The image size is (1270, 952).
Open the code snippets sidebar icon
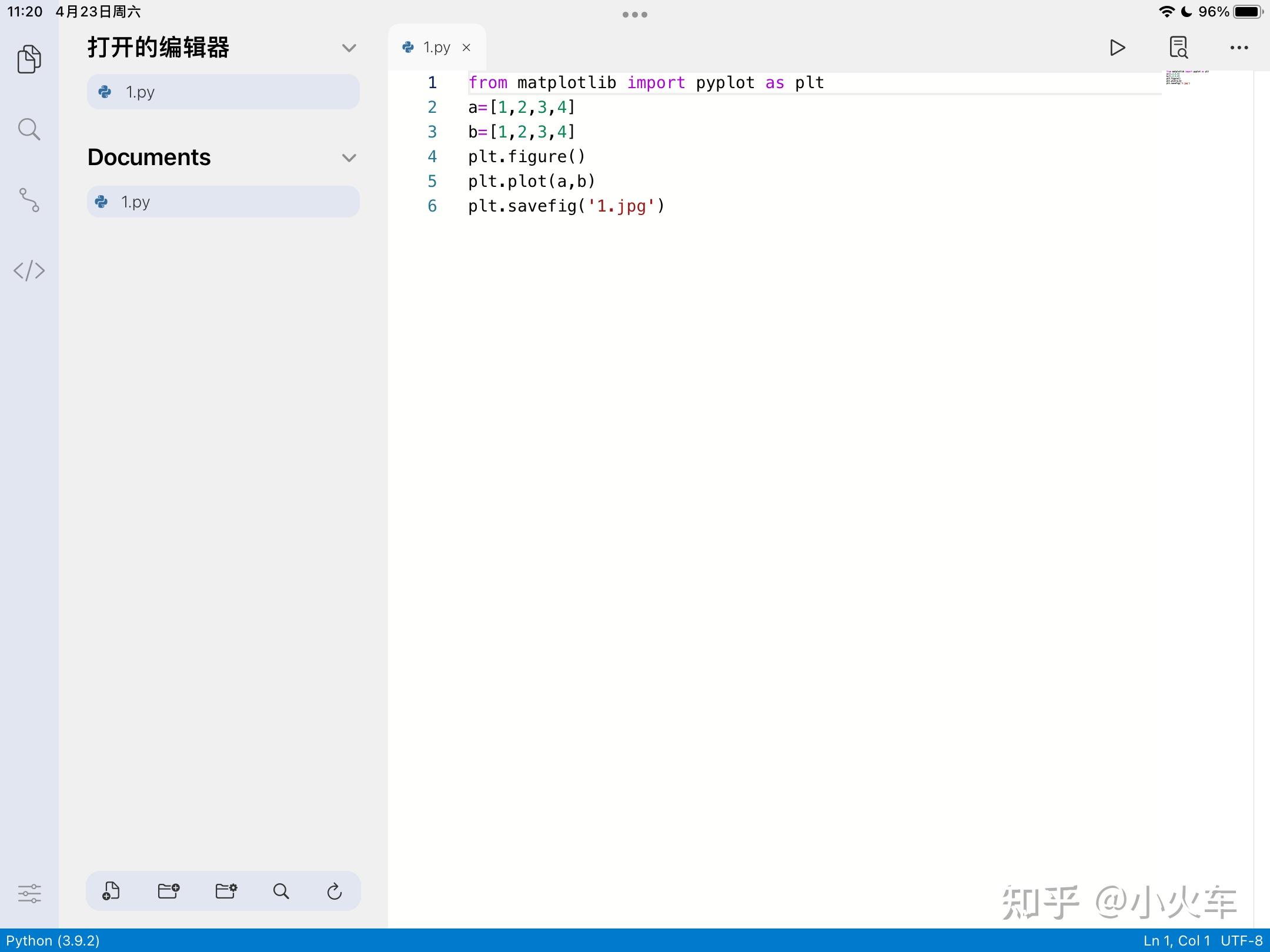[29, 271]
